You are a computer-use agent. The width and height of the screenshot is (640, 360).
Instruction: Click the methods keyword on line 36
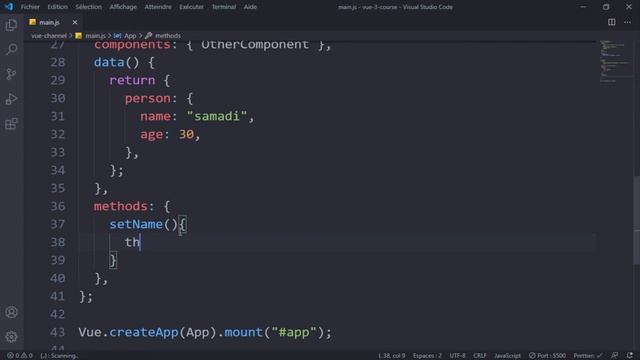(x=120, y=206)
